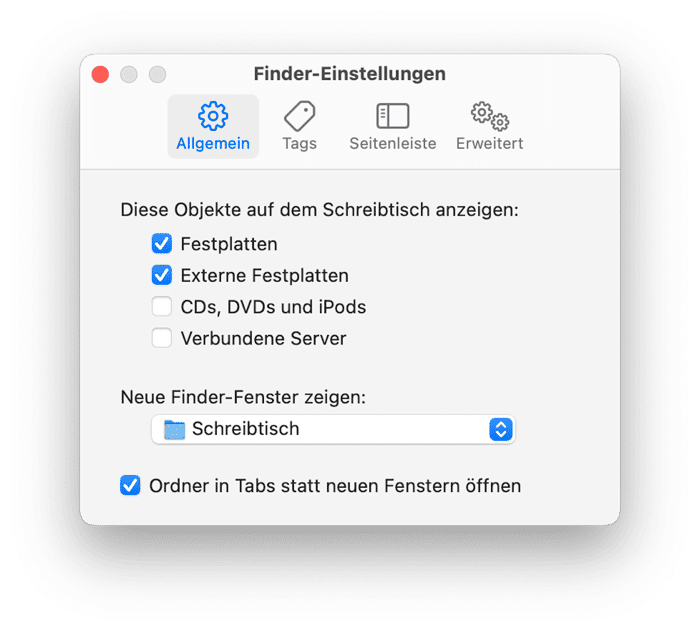Open the Seitenleiste tab label
The width and height of the screenshot is (700, 631).
(x=392, y=143)
